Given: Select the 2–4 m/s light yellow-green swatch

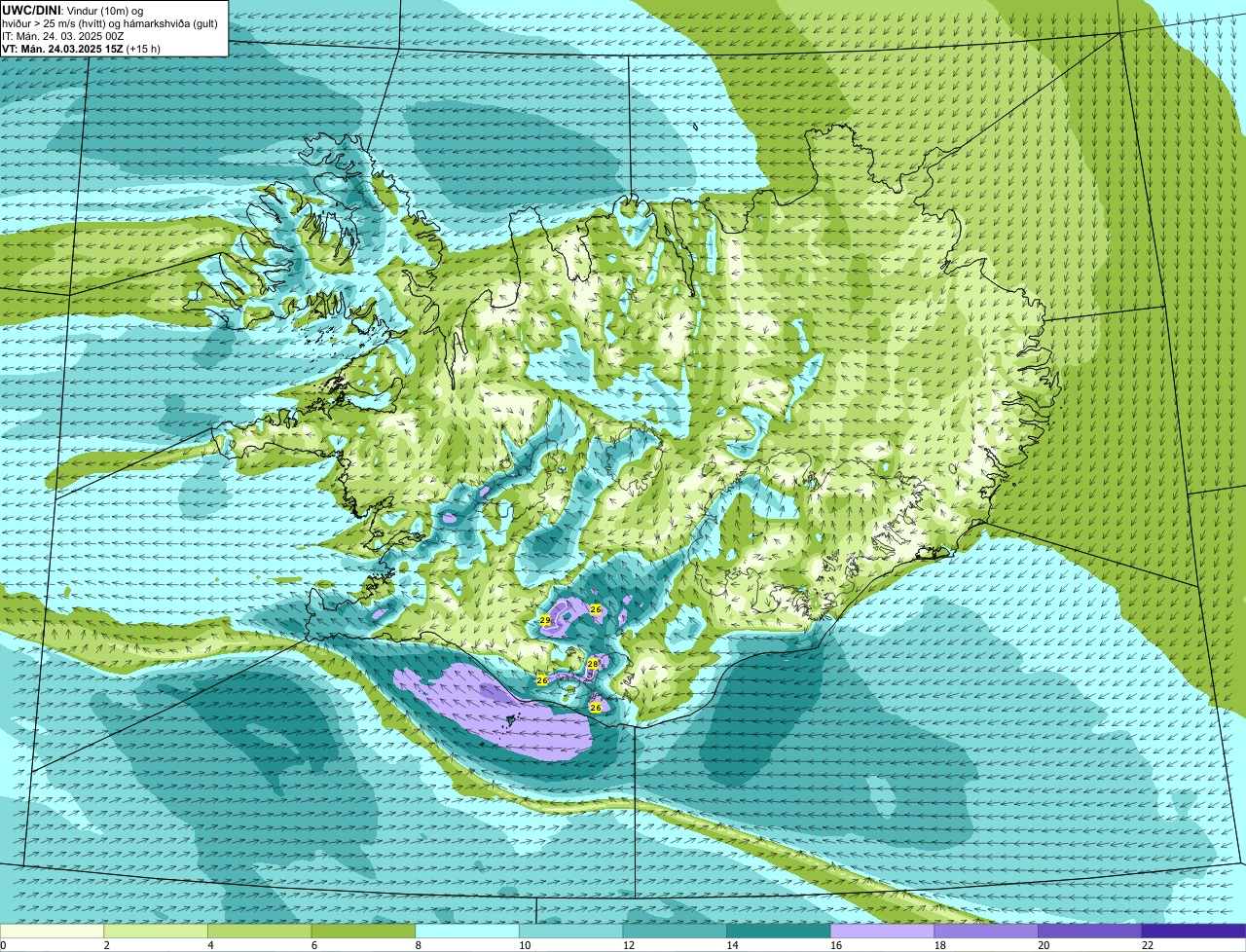Looking at the screenshot, I should point(156,931).
